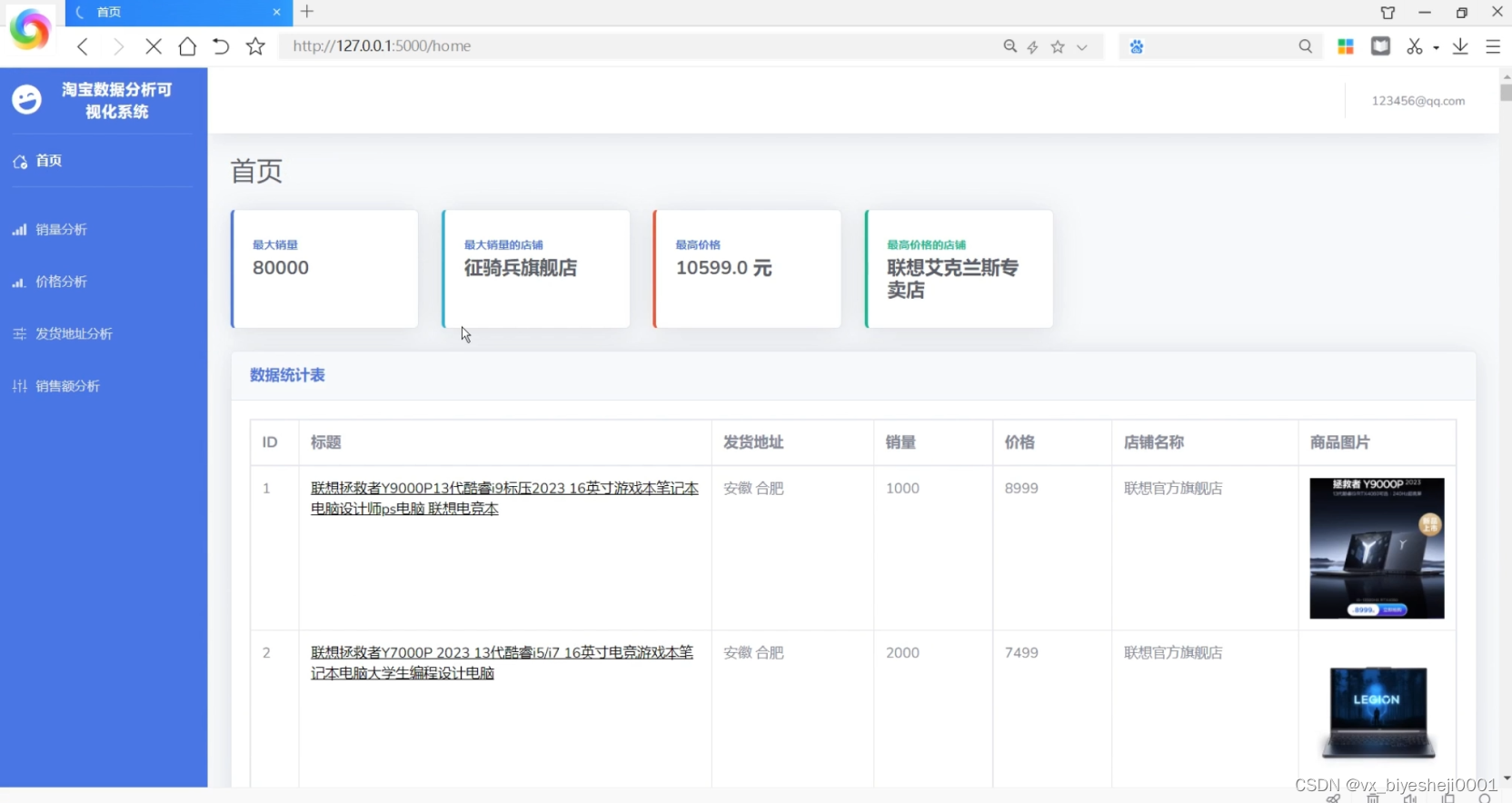Open the downloads icon
Image resolution: width=1512 pixels, height=803 pixels.
[1460, 46]
